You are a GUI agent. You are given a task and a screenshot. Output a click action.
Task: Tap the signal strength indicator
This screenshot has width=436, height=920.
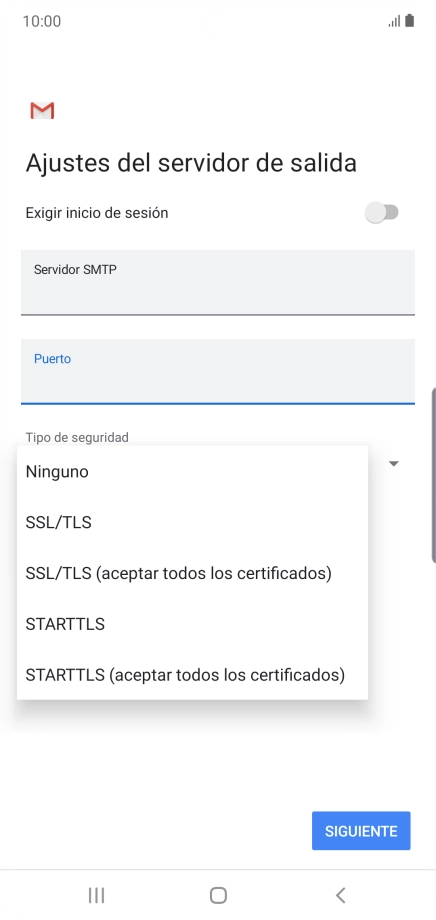click(x=394, y=22)
